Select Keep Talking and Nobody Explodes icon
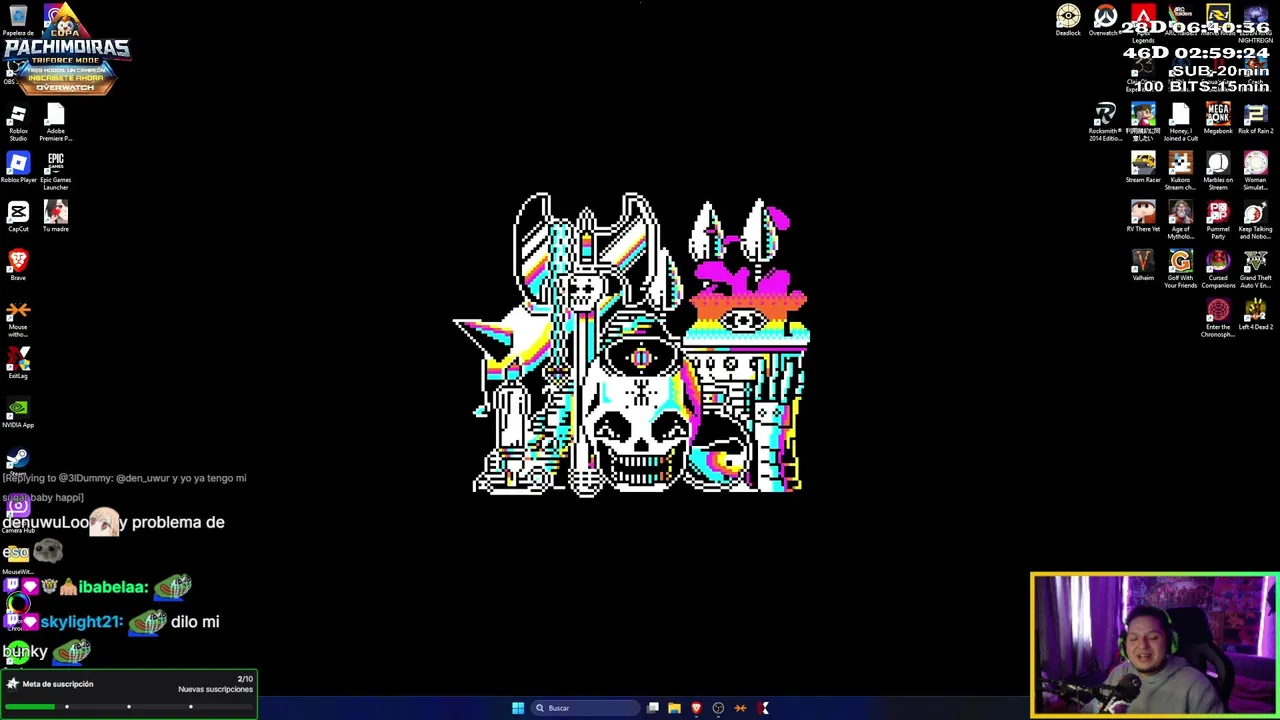Screen dimensions: 1280x720 pos(1255,220)
